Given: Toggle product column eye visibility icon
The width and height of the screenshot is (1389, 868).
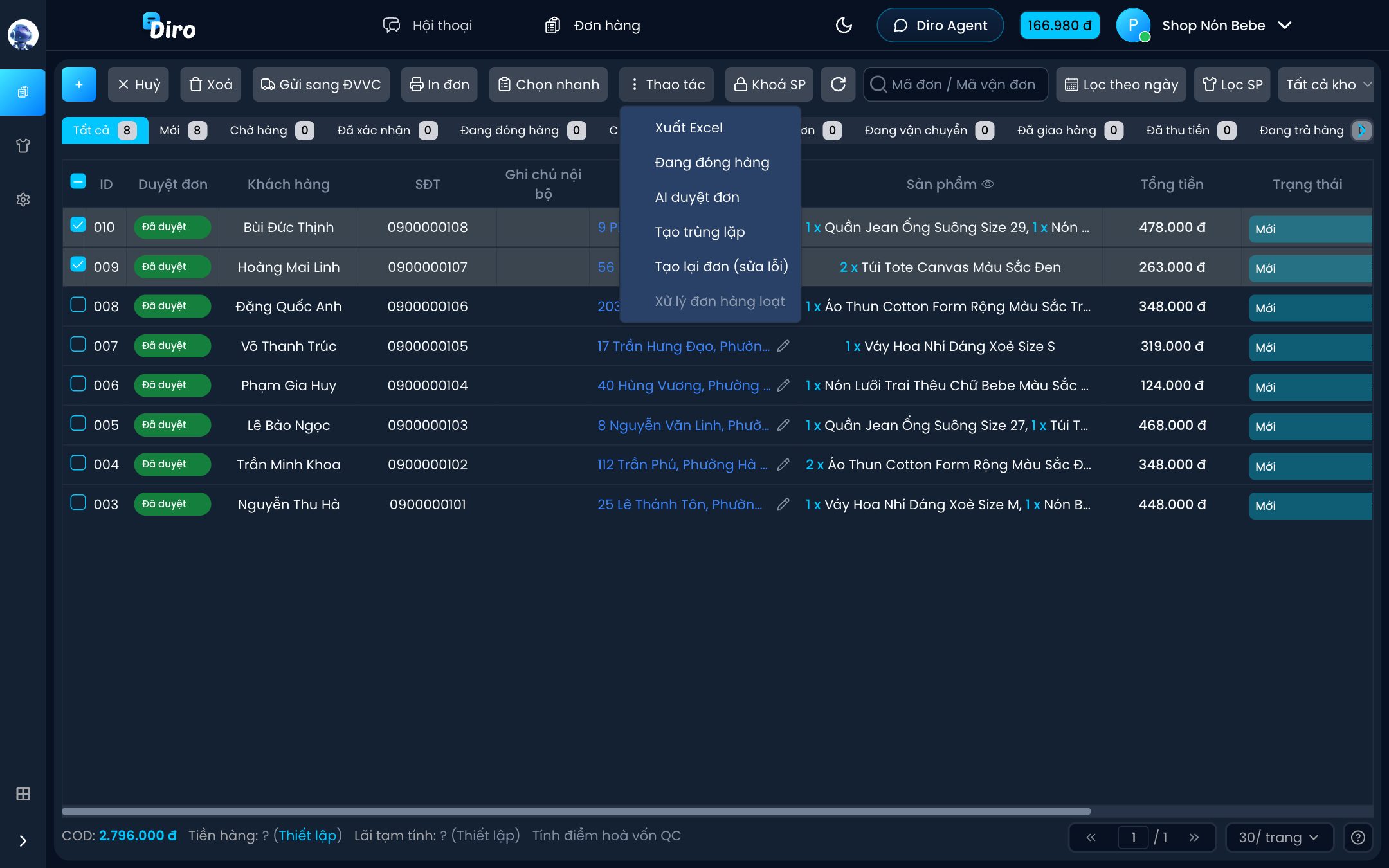Looking at the screenshot, I should (x=988, y=184).
